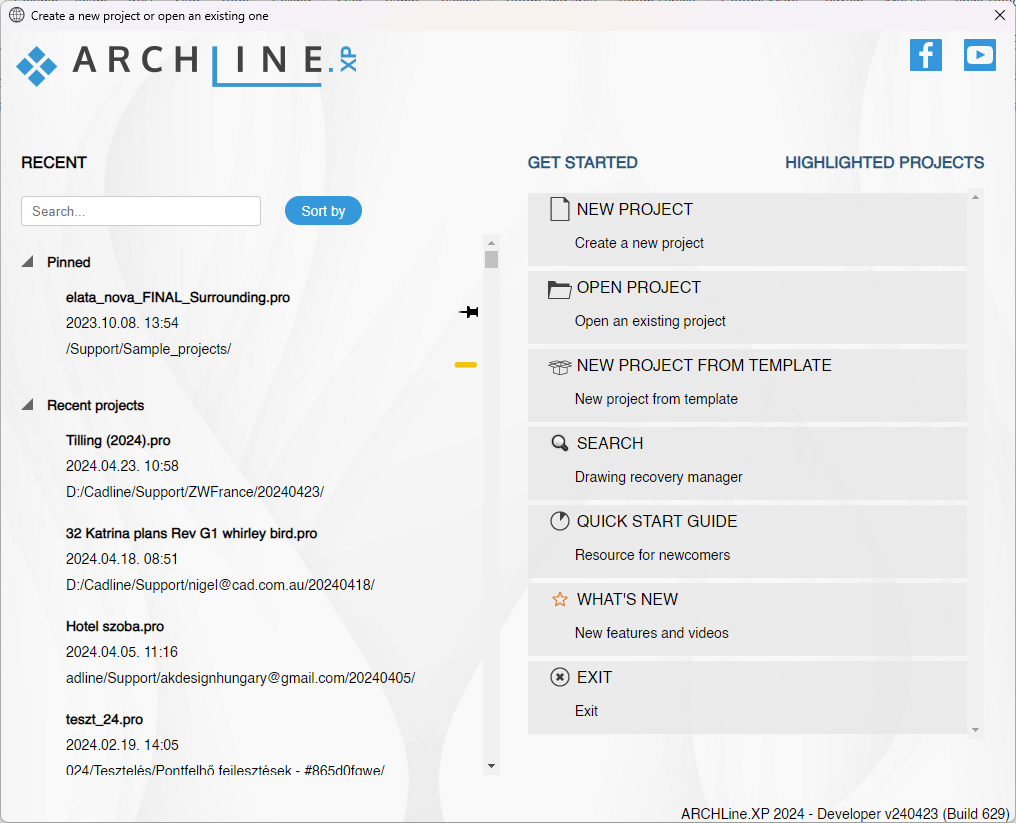Image resolution: width=1016 pixels, height=823 pixels.
Task: Switch to Highlighted Projects tab
Action: (884, 163)
